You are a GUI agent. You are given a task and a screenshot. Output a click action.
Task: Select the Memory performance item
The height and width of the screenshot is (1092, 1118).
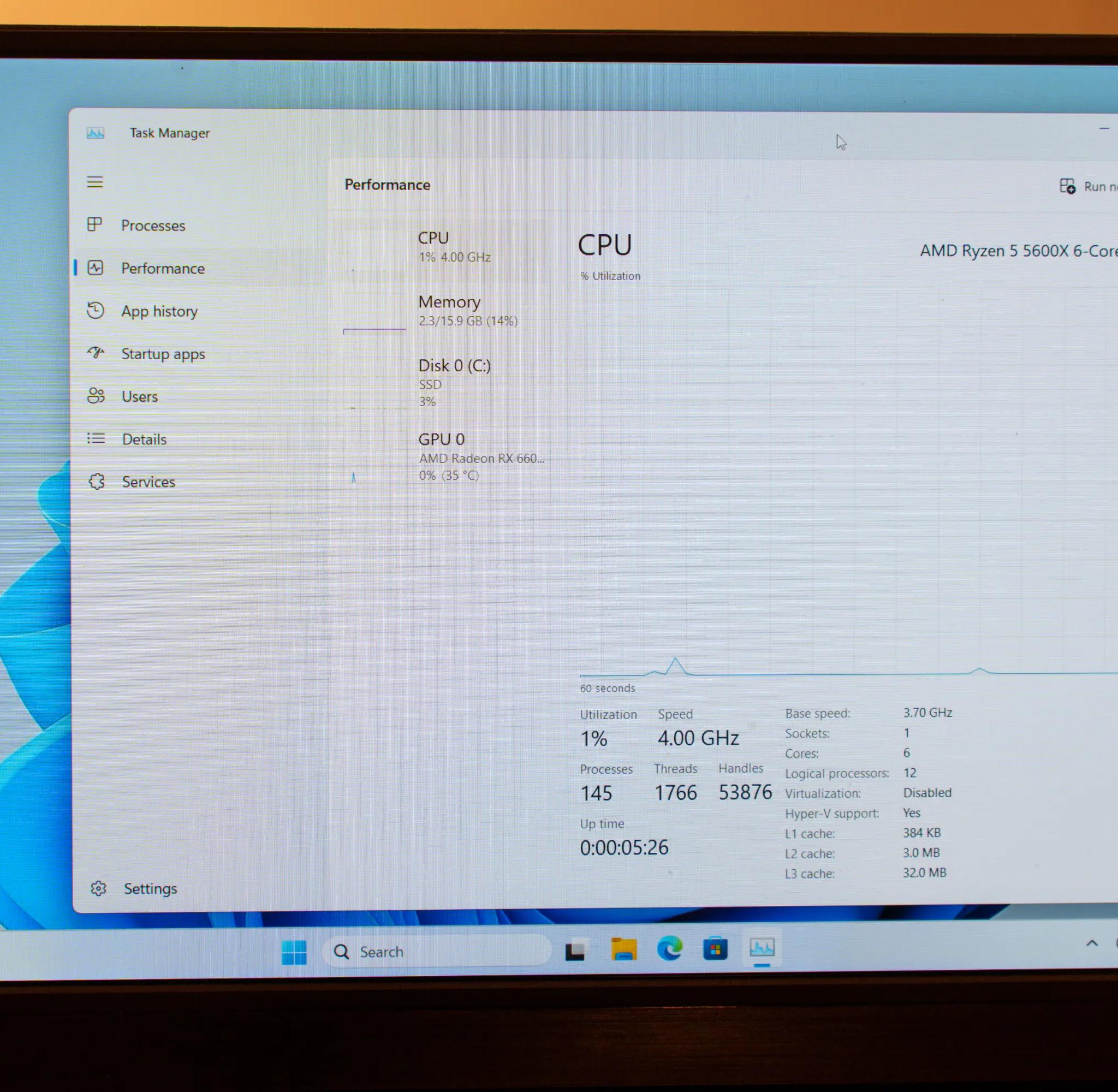pos(441,311)
